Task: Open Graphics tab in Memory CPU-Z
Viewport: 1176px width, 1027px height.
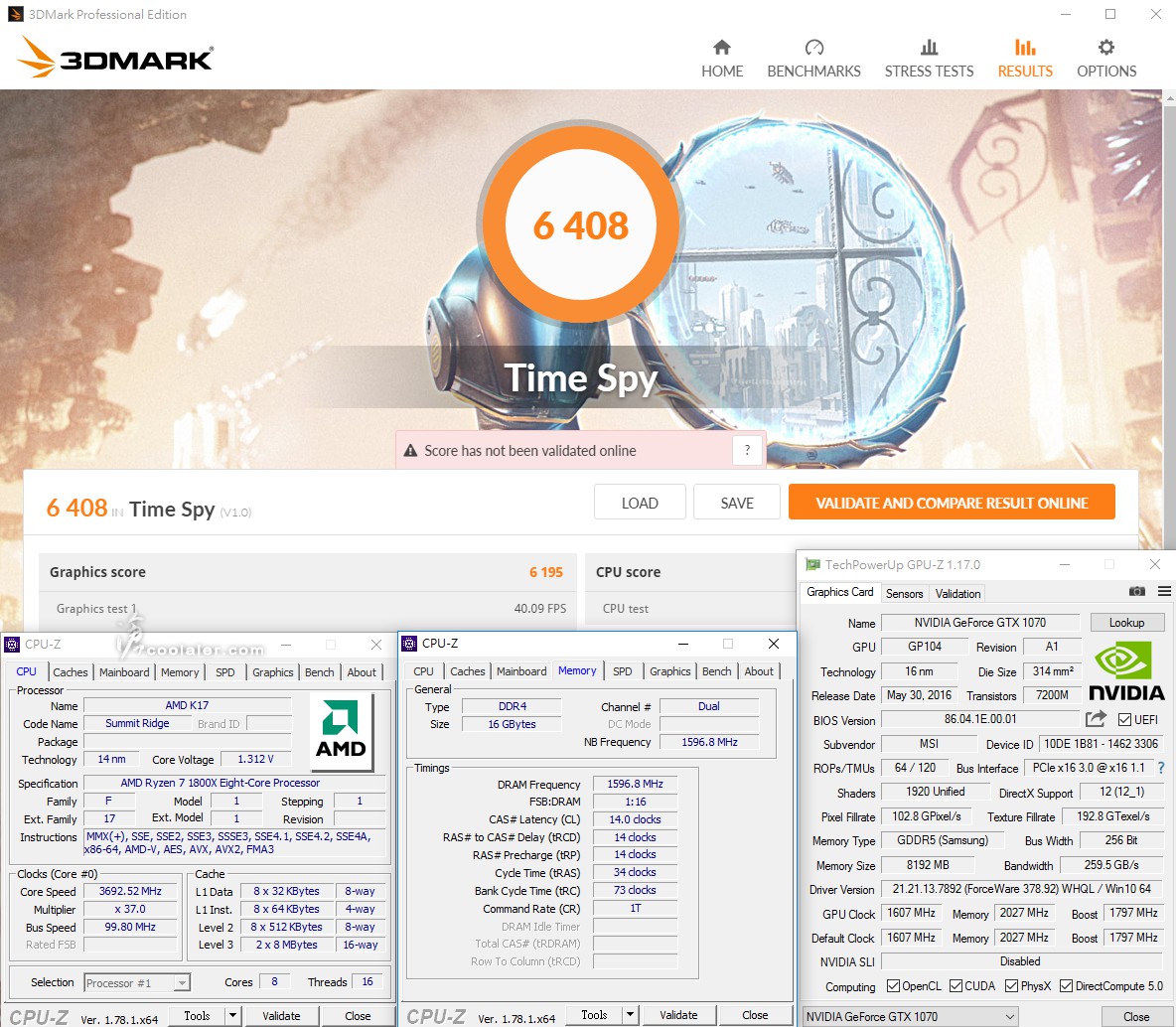Action: point(669,671)
